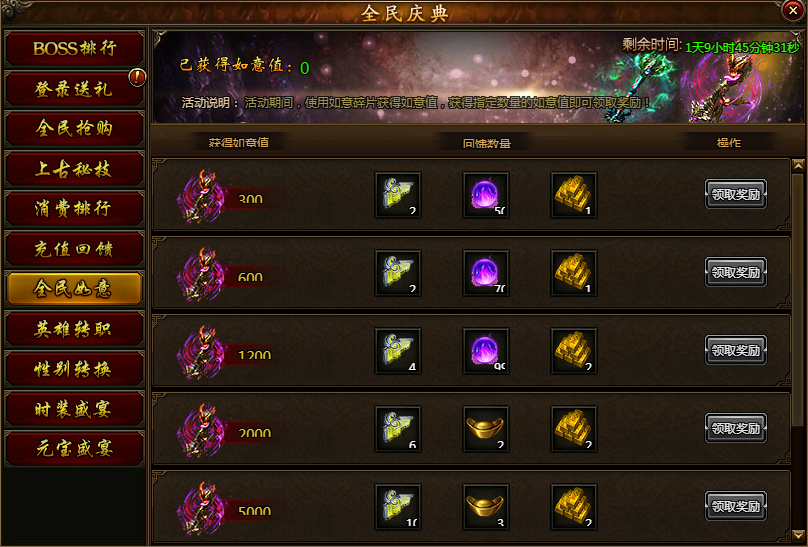The image size is (808, 547).
Task: Switch to the 全民抢购 tab
Action: click(75, 128)
